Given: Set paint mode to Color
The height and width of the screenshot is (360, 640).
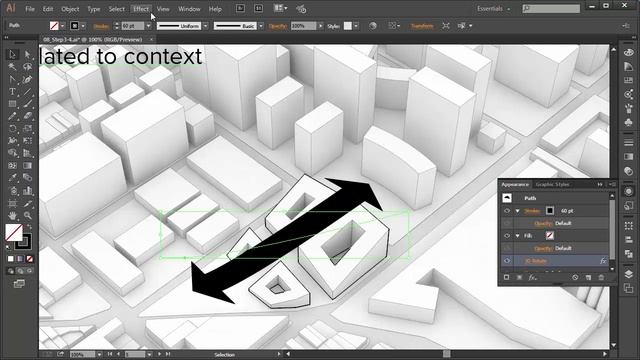Looking at the screenshot, I should coord(11,259).
